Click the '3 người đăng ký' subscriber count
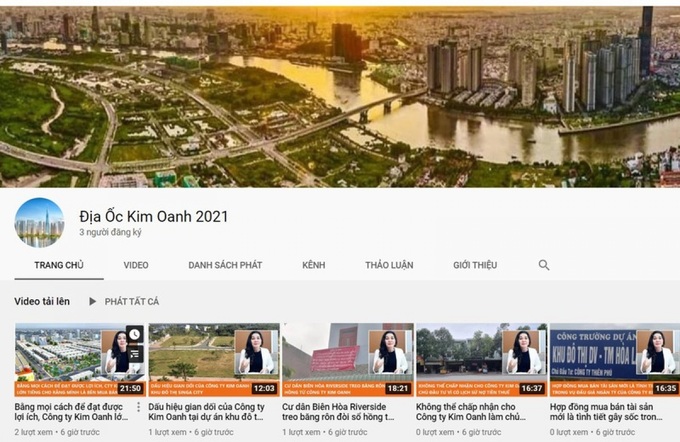Viewport: 680px width, 442px height. point(110,232)
